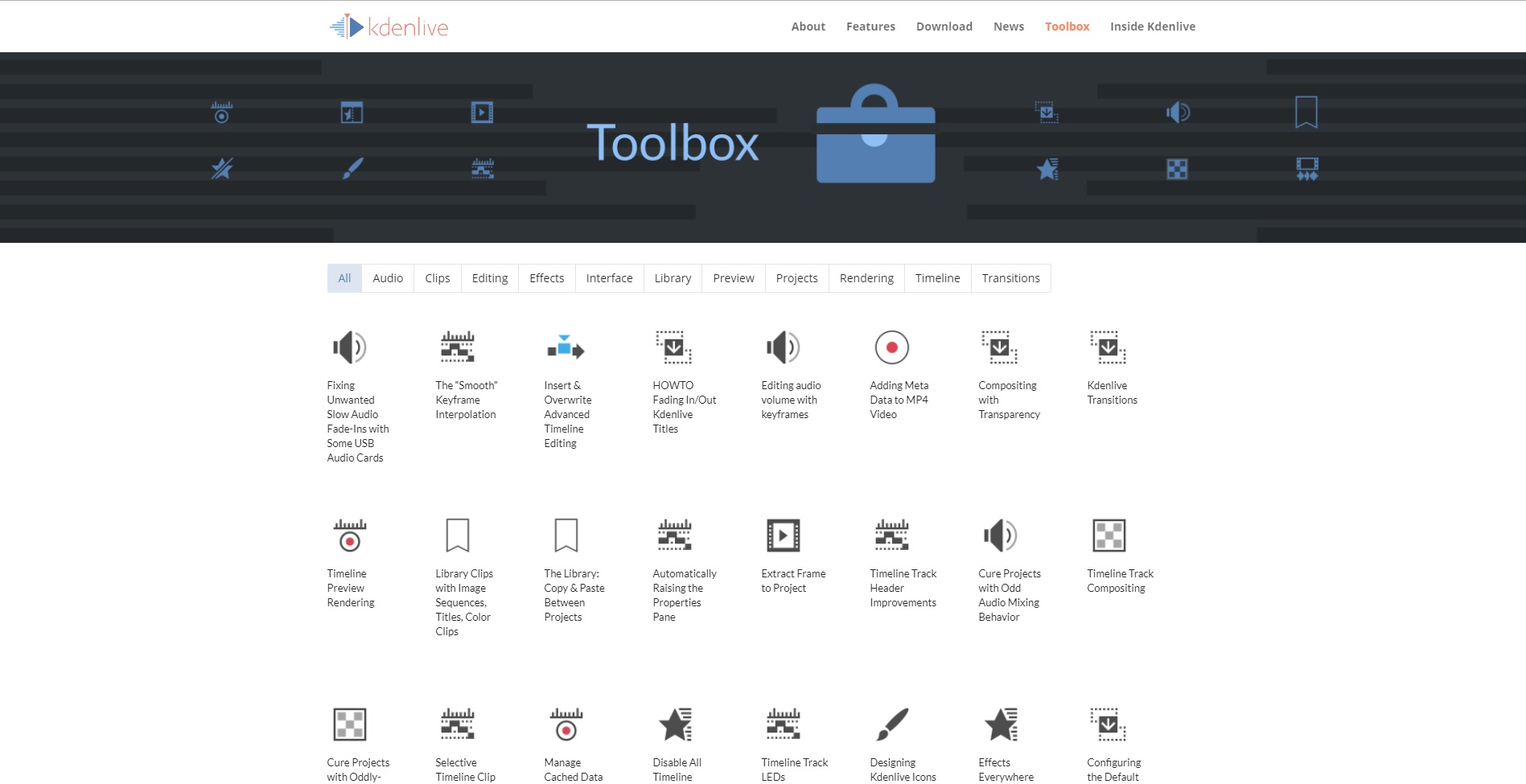Click the icon above Compositing with Transparency
The height and width of the screenshot is (784, 1526).
click(x=1000, y=347)
